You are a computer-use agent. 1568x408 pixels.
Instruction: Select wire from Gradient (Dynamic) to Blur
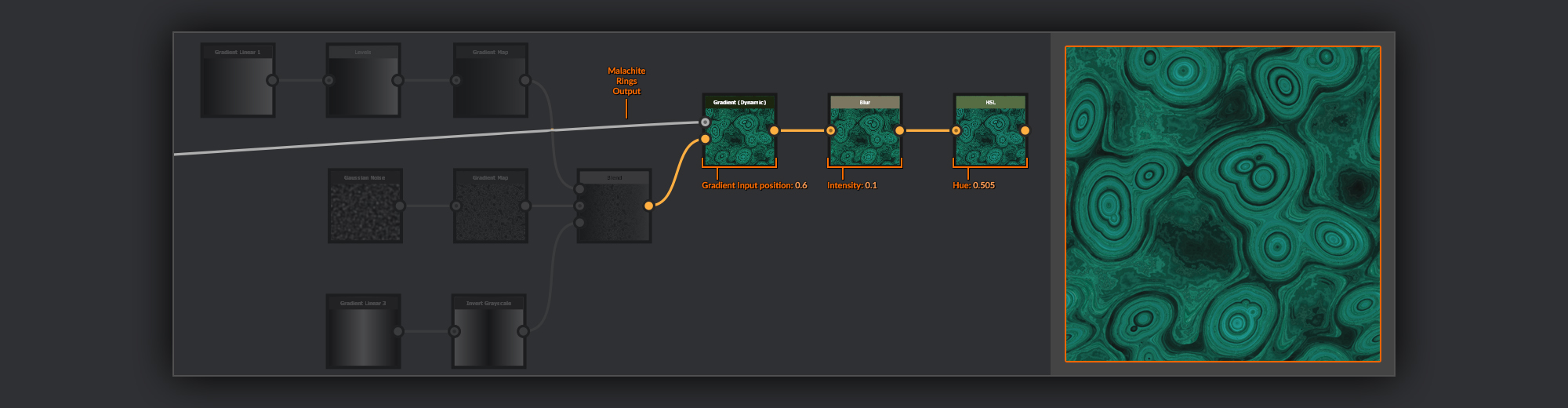click(x=802, y=130)
